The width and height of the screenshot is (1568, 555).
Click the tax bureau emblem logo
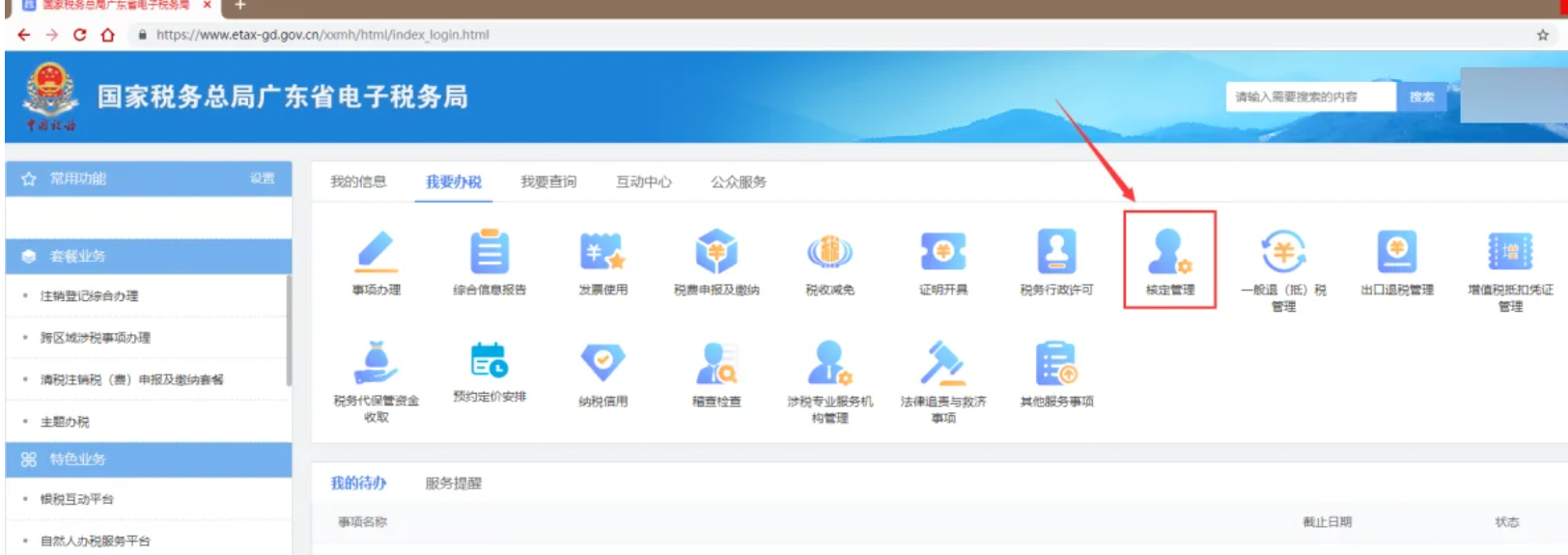tap(50, 96)
